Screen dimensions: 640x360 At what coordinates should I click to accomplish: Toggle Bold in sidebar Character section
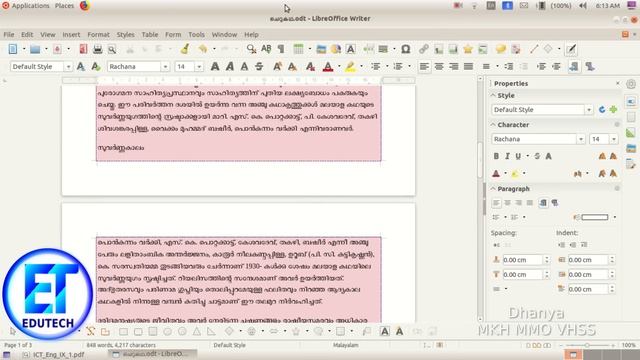point(496,156)
